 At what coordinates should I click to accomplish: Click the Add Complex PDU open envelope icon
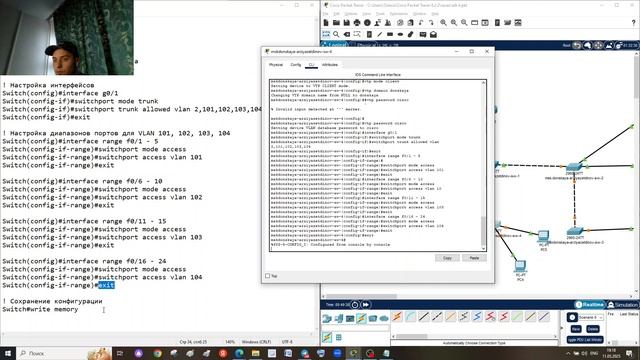[x=433, y=34]
